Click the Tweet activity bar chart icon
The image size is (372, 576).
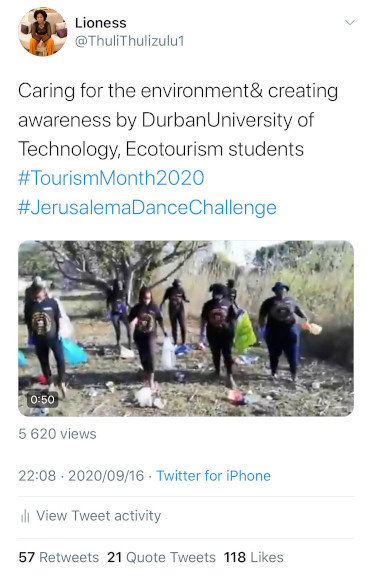pyautogui.click(x=25, y=516)
